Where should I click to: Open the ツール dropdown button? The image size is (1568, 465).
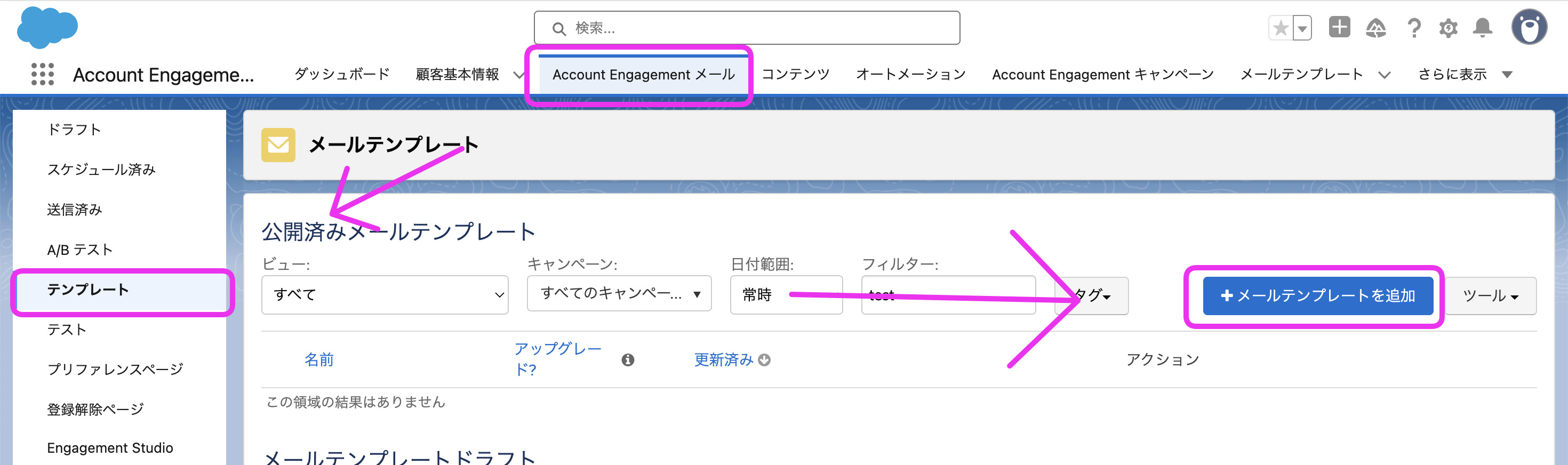[1491, 296]
